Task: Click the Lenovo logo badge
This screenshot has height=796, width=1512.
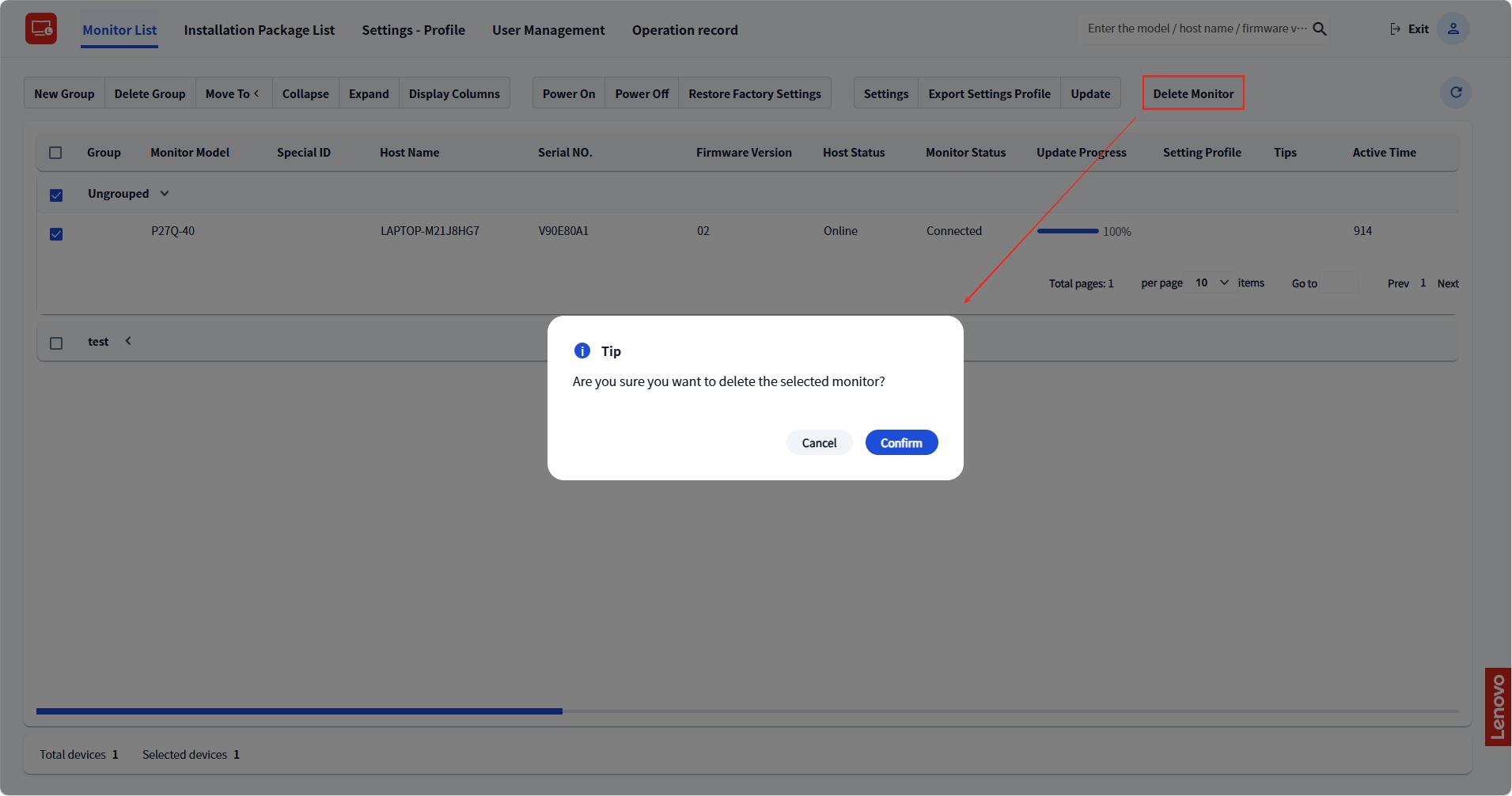Action: 1498,707
